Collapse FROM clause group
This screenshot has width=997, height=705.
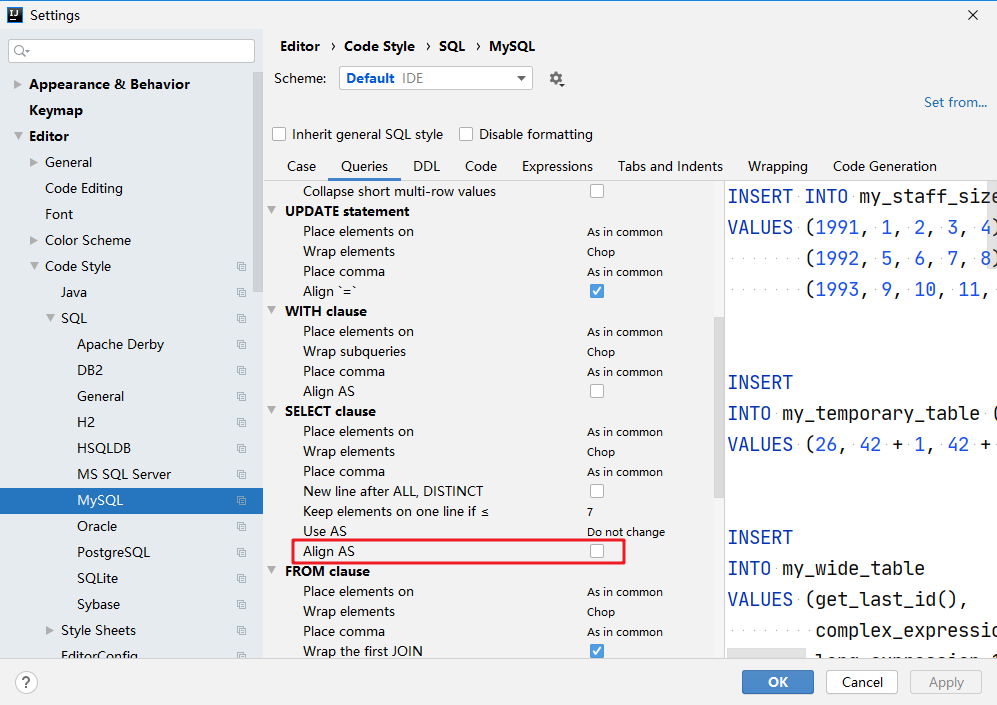272,570
